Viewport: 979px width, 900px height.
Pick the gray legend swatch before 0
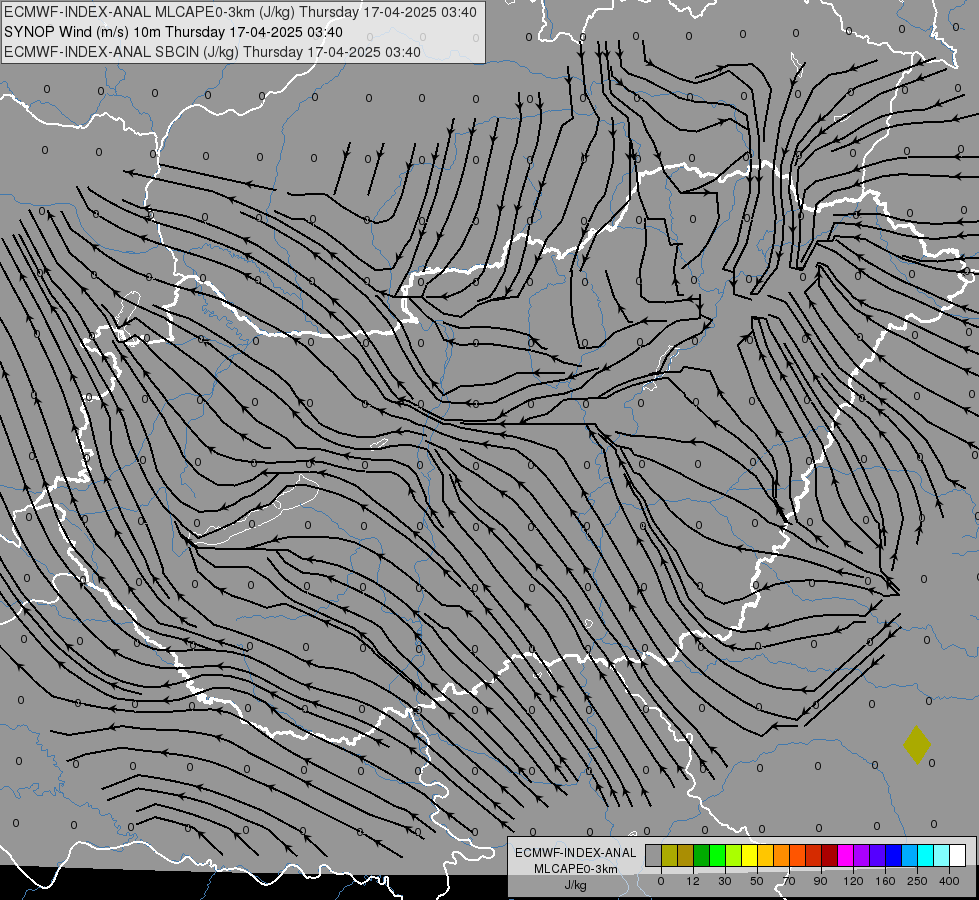[x=654, y=855]
